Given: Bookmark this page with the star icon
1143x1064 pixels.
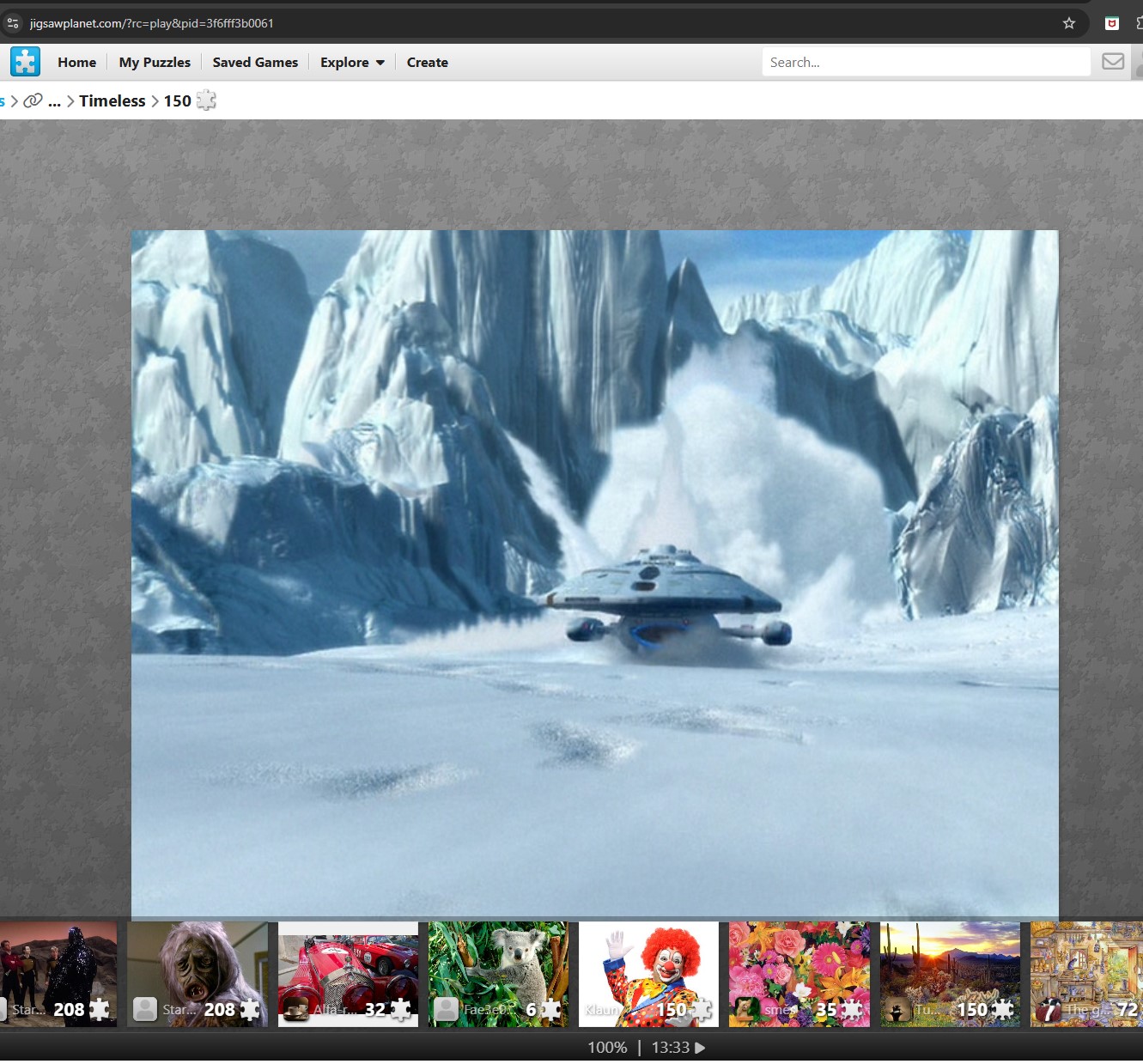Looking at the screenshot, I should click(1069, 23).
